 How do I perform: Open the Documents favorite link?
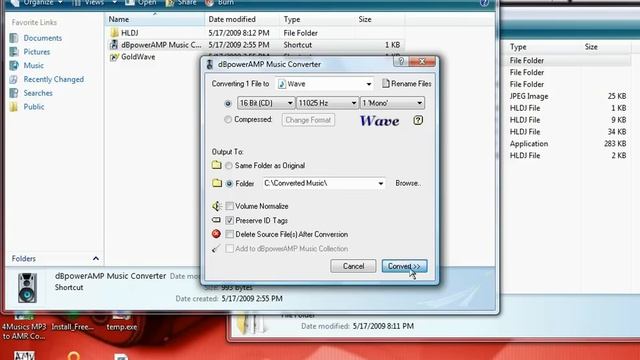(42, 38)
